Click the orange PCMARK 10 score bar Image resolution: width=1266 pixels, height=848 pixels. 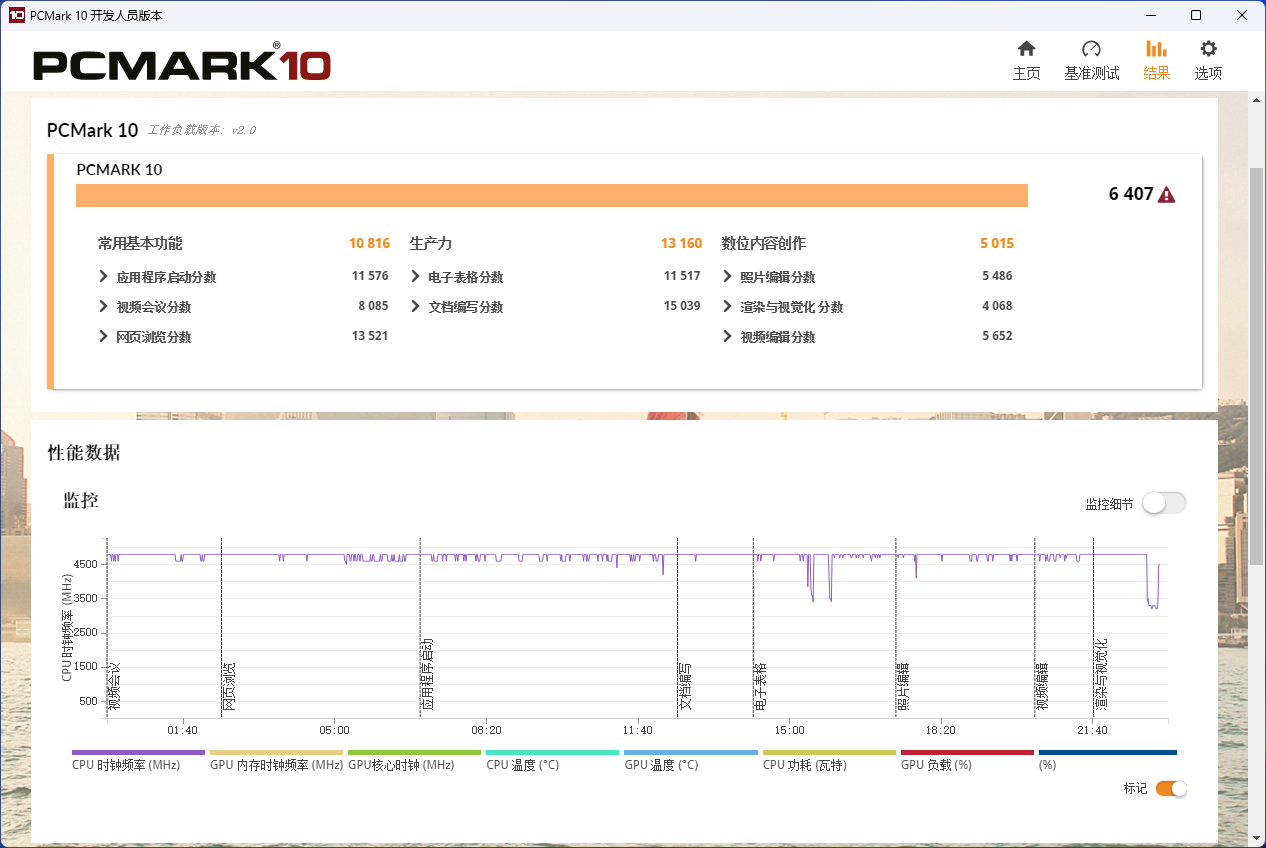[552, 196]
